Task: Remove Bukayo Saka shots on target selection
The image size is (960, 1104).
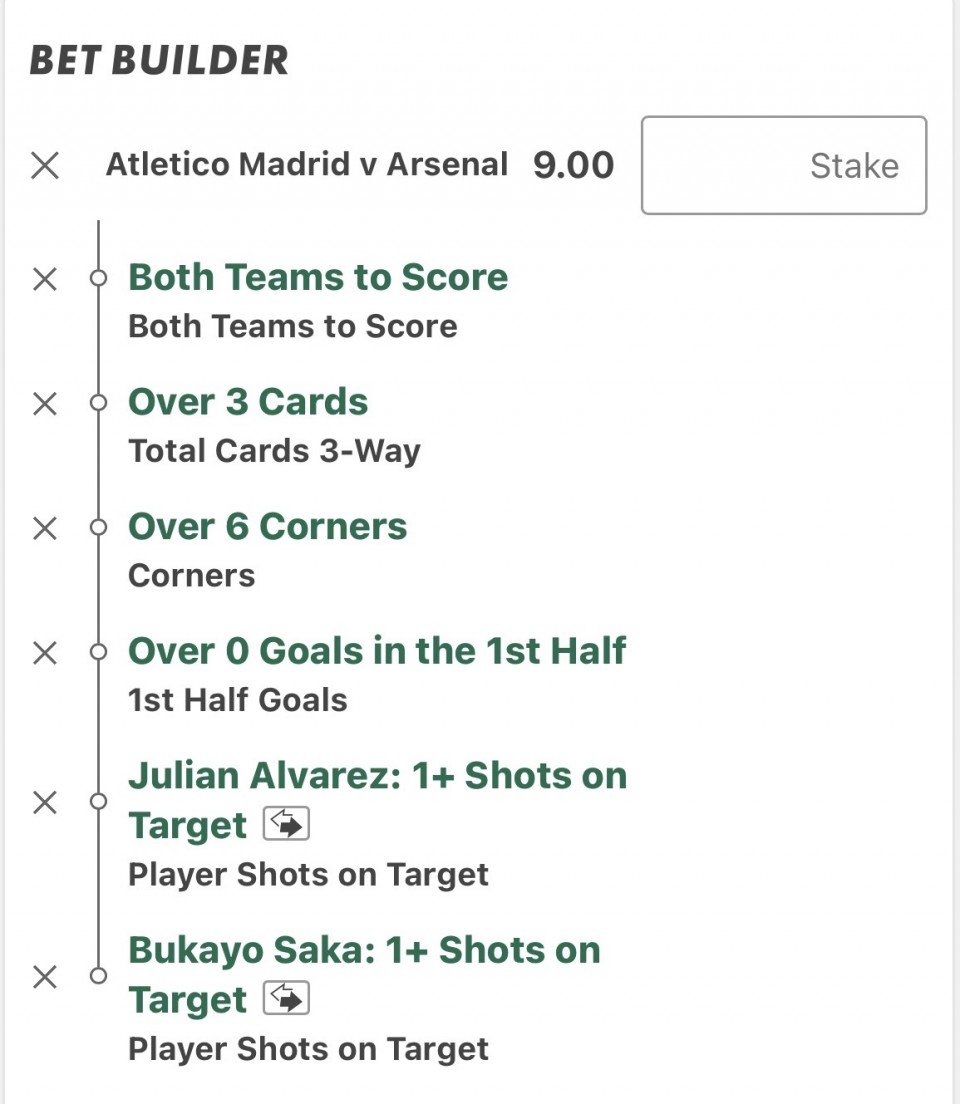Action: pos(45,976)
